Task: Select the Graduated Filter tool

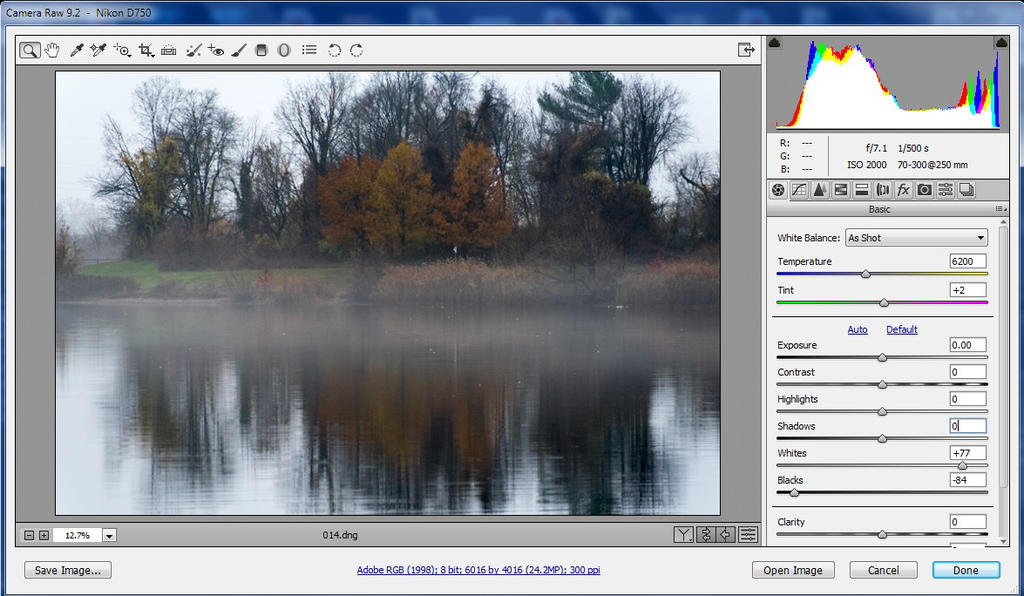Action: 261,50
